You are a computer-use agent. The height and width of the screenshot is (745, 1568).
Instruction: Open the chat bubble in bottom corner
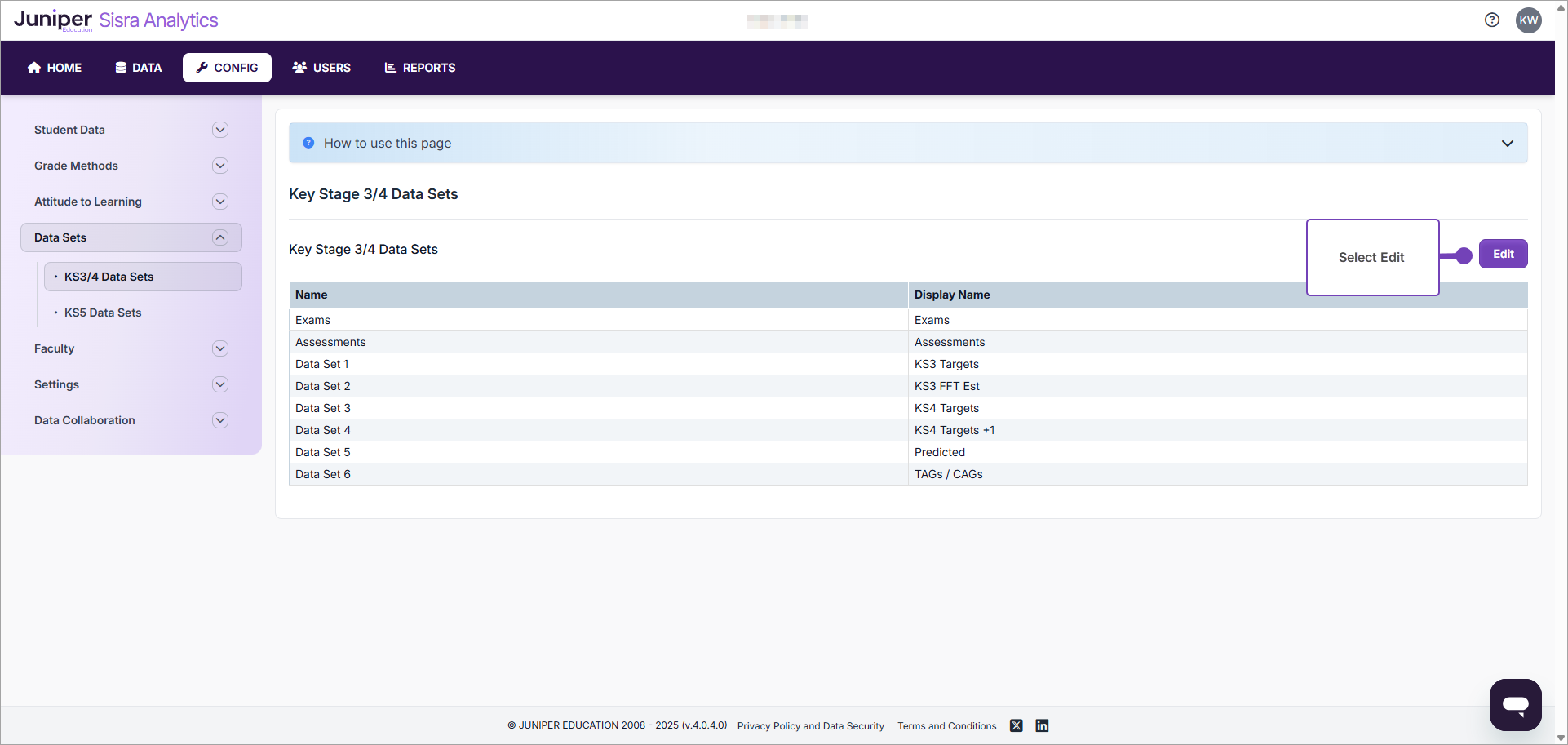coord(1515,705)
